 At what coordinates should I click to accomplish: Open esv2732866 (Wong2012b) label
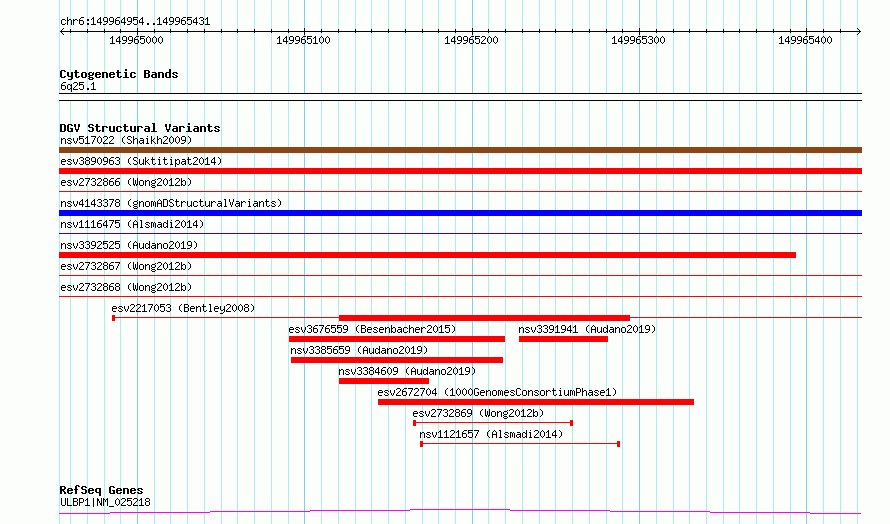click(x=126, y=182)
